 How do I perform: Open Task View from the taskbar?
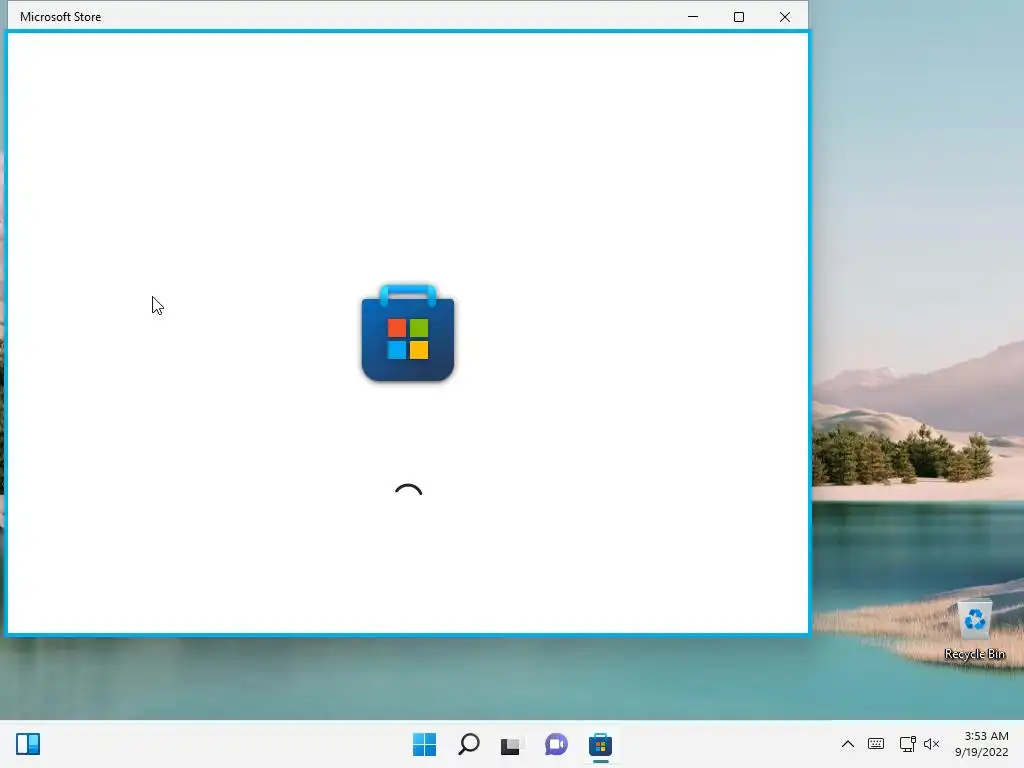point(512,744)
